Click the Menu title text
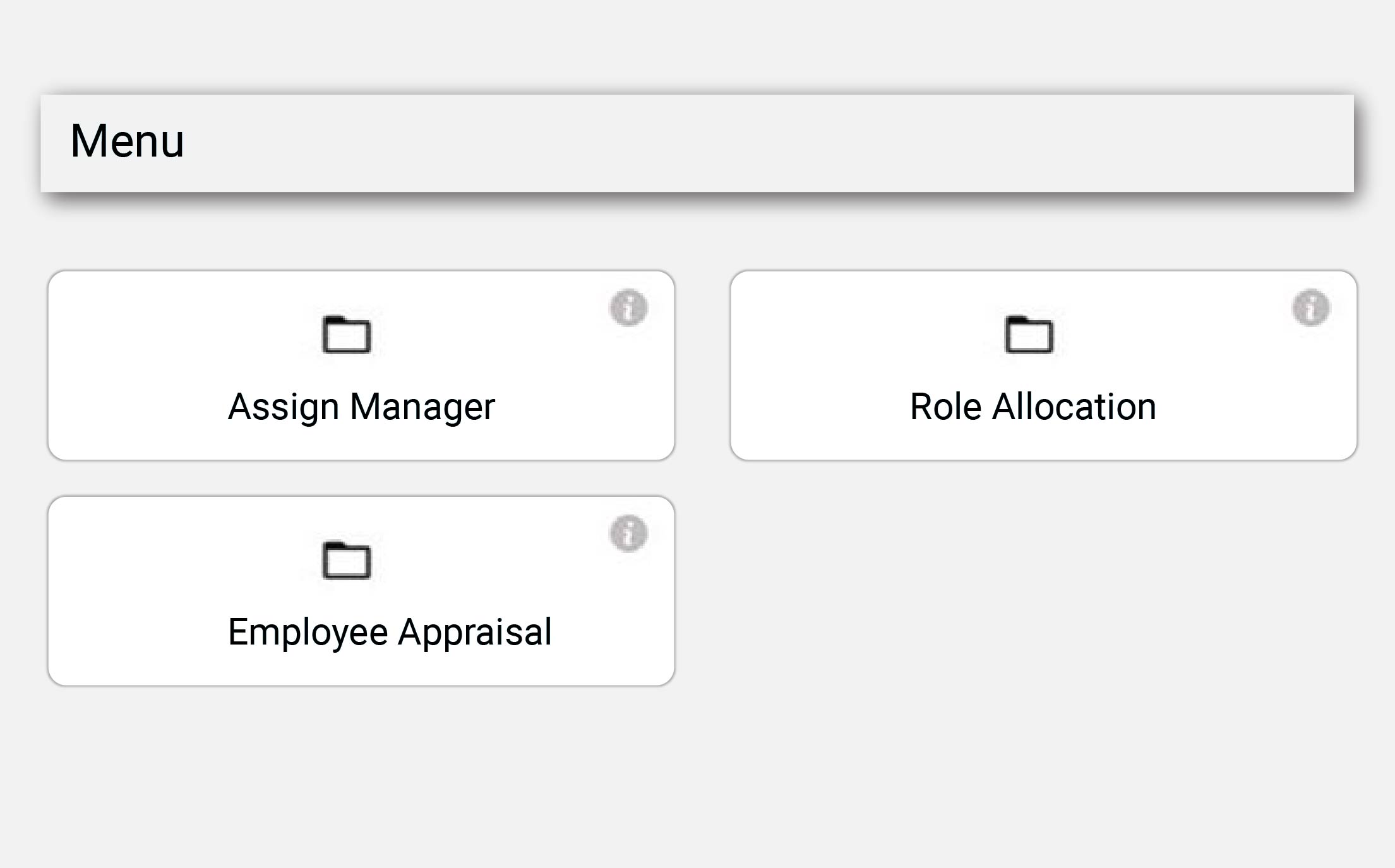 point(126,141)
